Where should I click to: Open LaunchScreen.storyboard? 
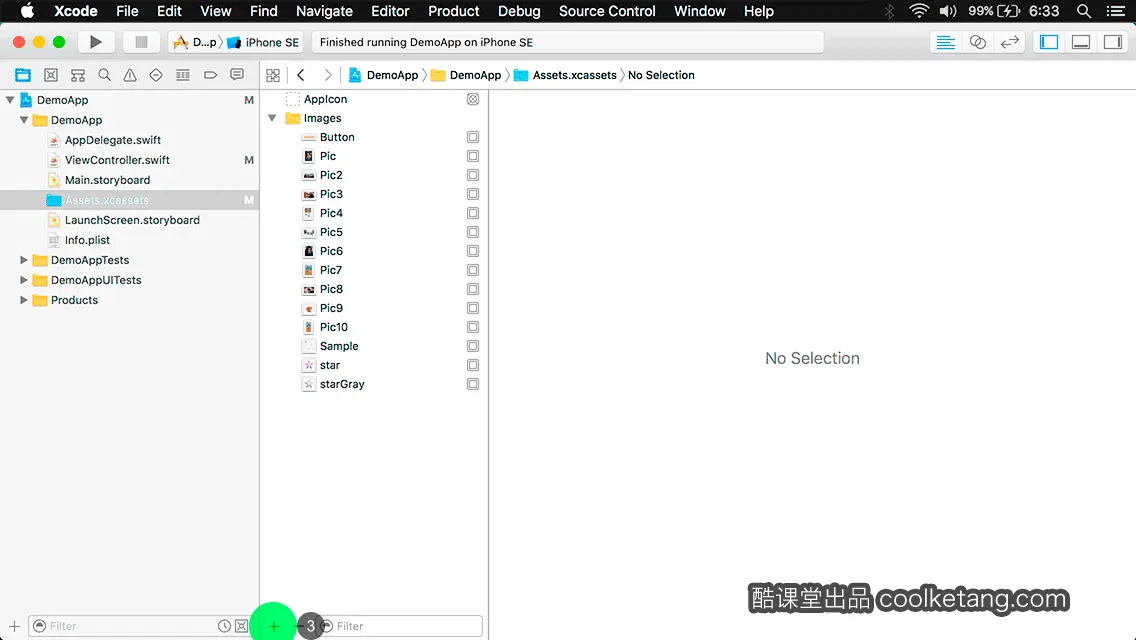(x=132, y=220)
